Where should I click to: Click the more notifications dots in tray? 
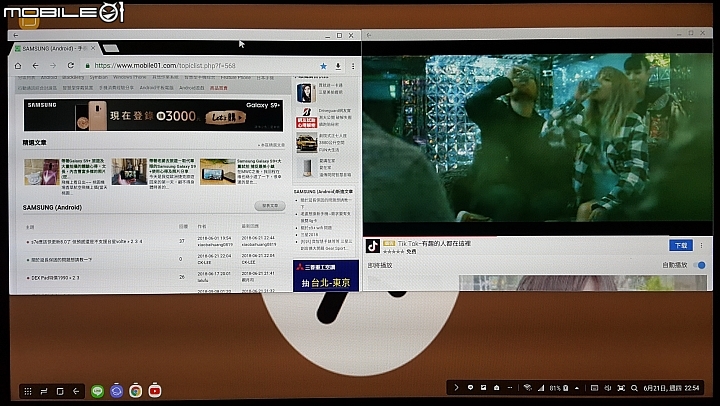point(510,388)
